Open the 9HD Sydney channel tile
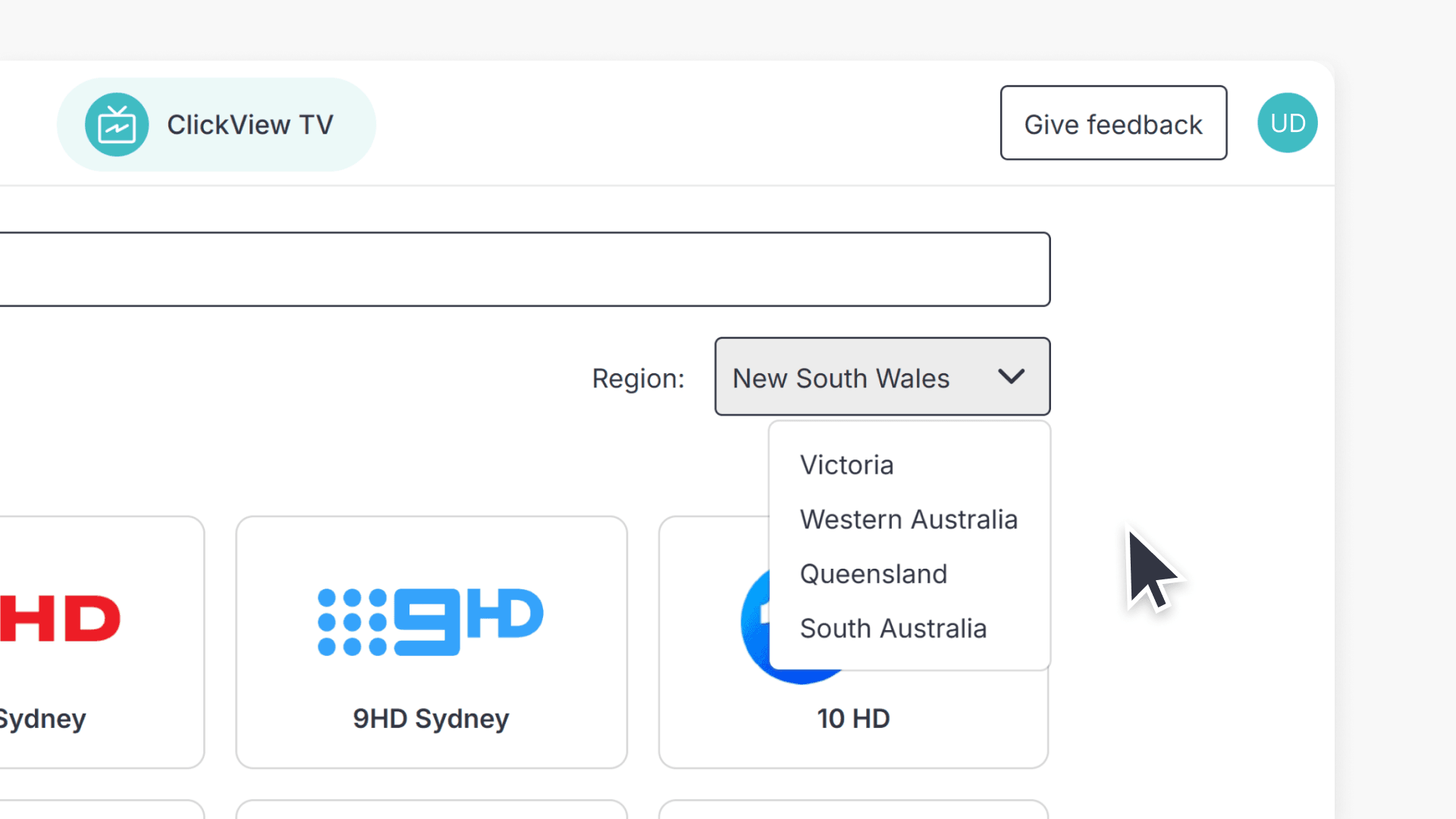1456x819 pixels. tap(431, 641)
